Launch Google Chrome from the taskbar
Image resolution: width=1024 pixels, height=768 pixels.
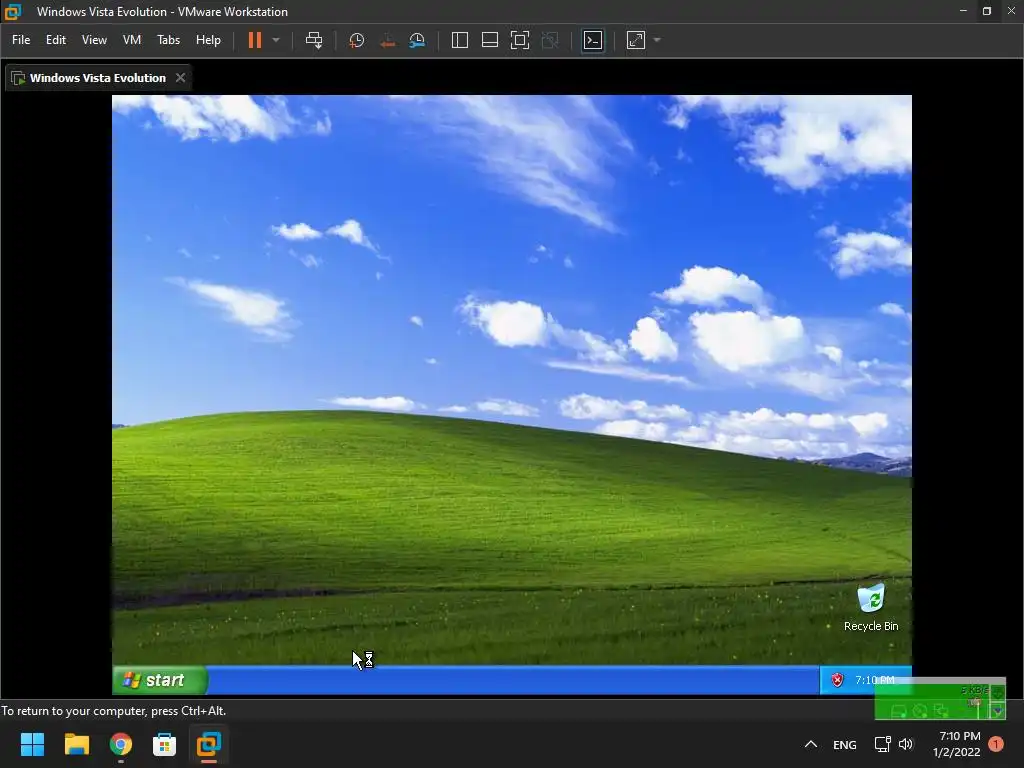tap(121, 744)
